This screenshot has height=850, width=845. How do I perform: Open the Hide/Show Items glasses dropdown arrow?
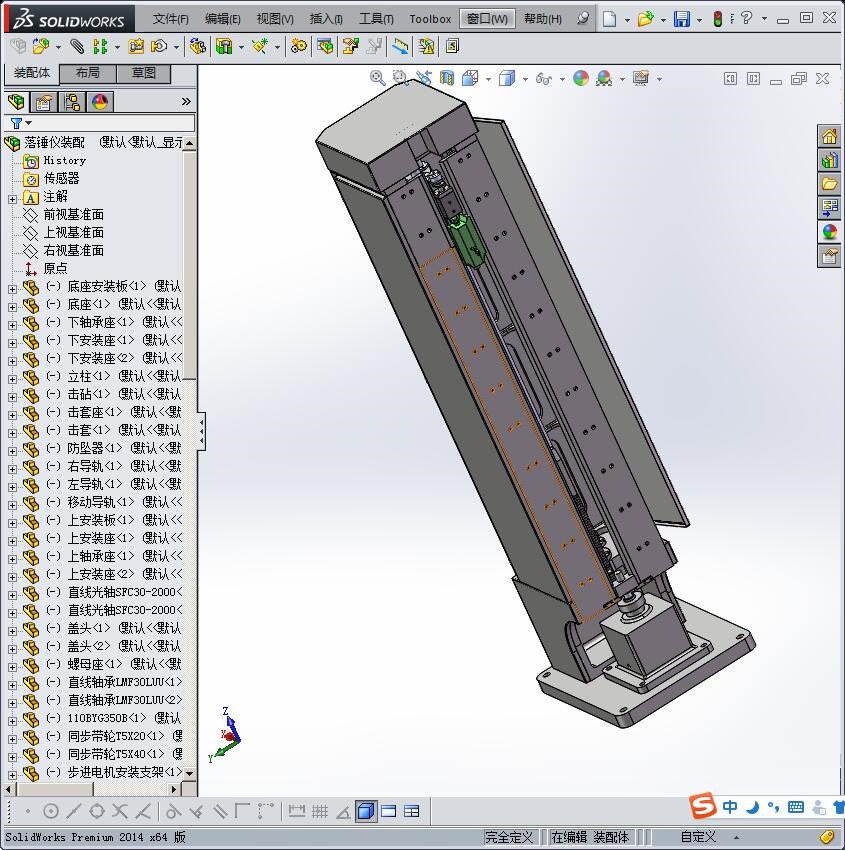click(x=562, y=79)
